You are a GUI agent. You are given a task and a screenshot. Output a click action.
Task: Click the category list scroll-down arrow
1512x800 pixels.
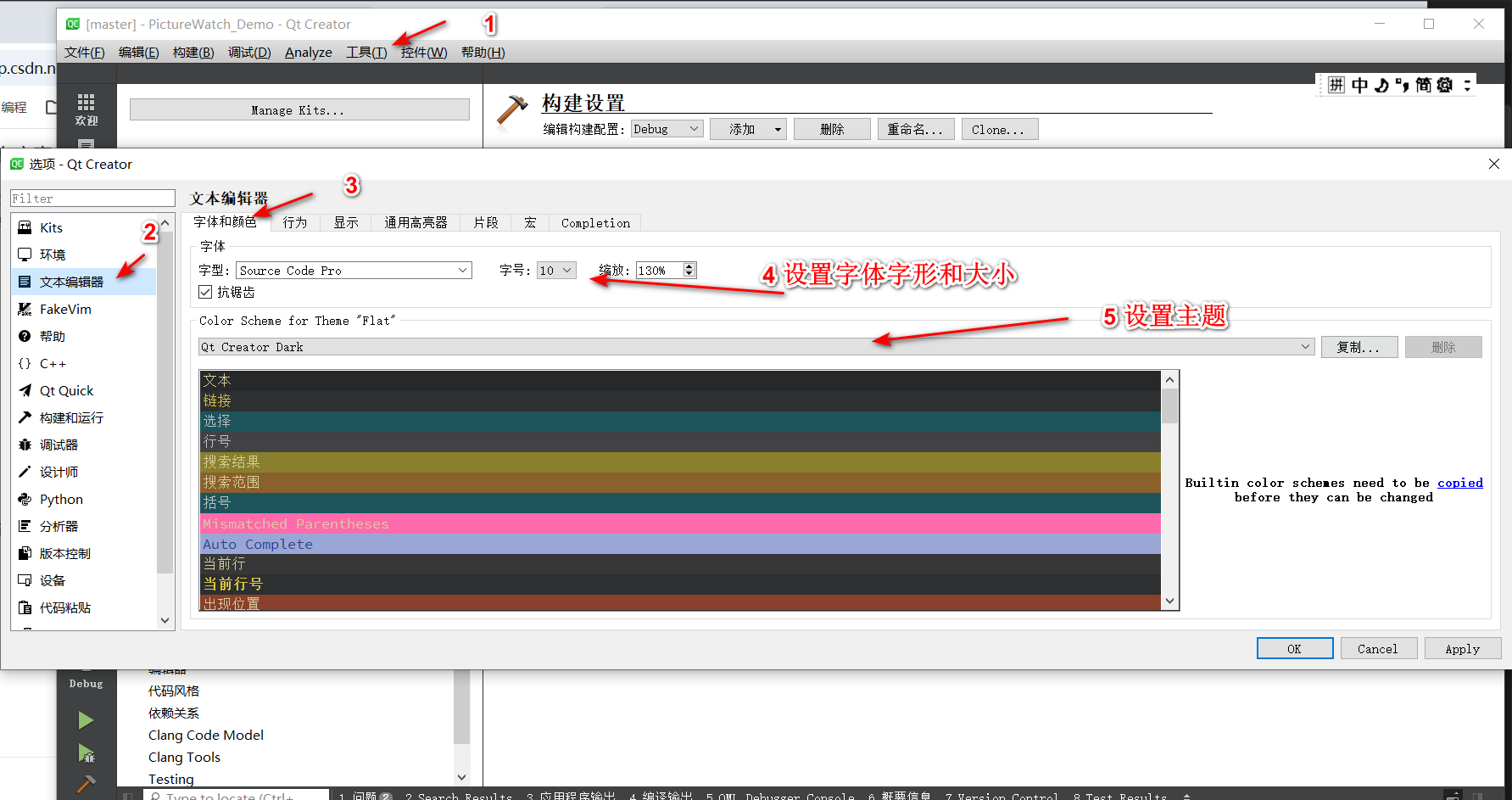(x=165, y=620)
